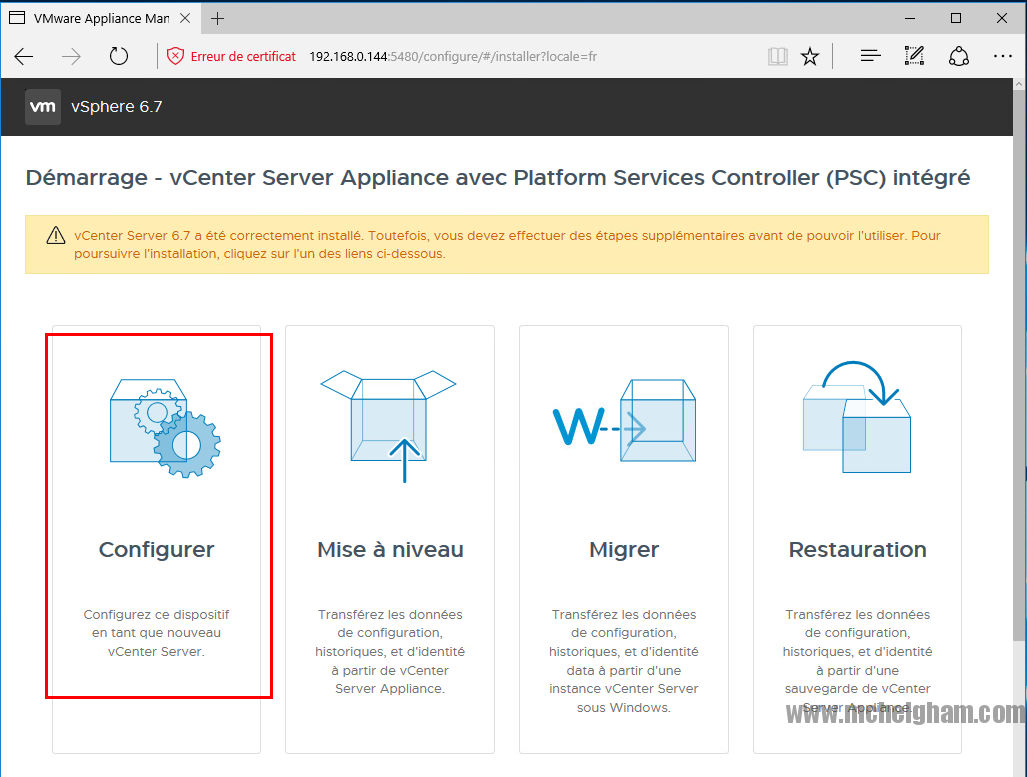Click the share icon in toolbar

(x=959, y=56)
